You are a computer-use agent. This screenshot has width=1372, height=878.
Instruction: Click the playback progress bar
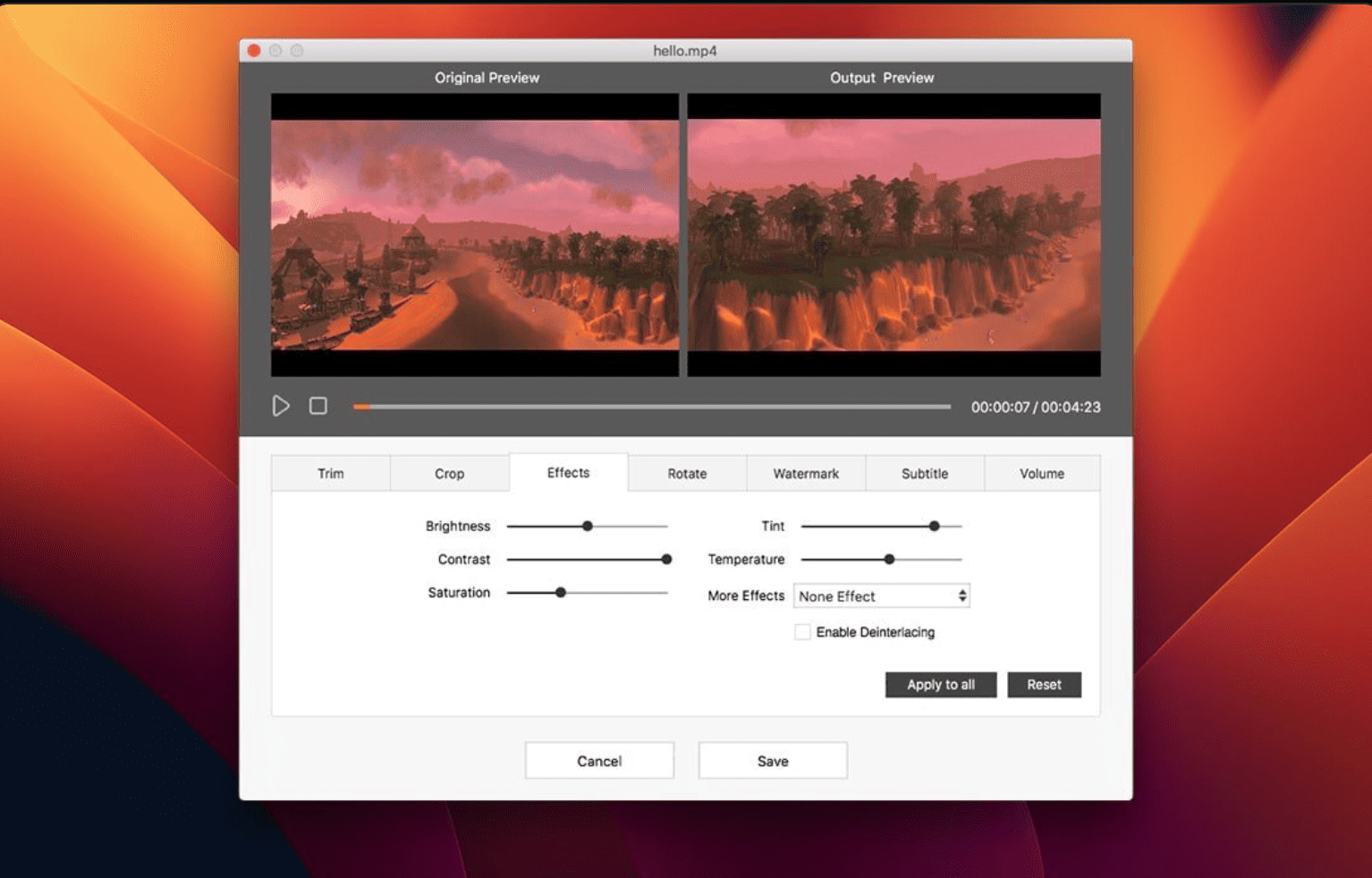[x=652, y=407]
